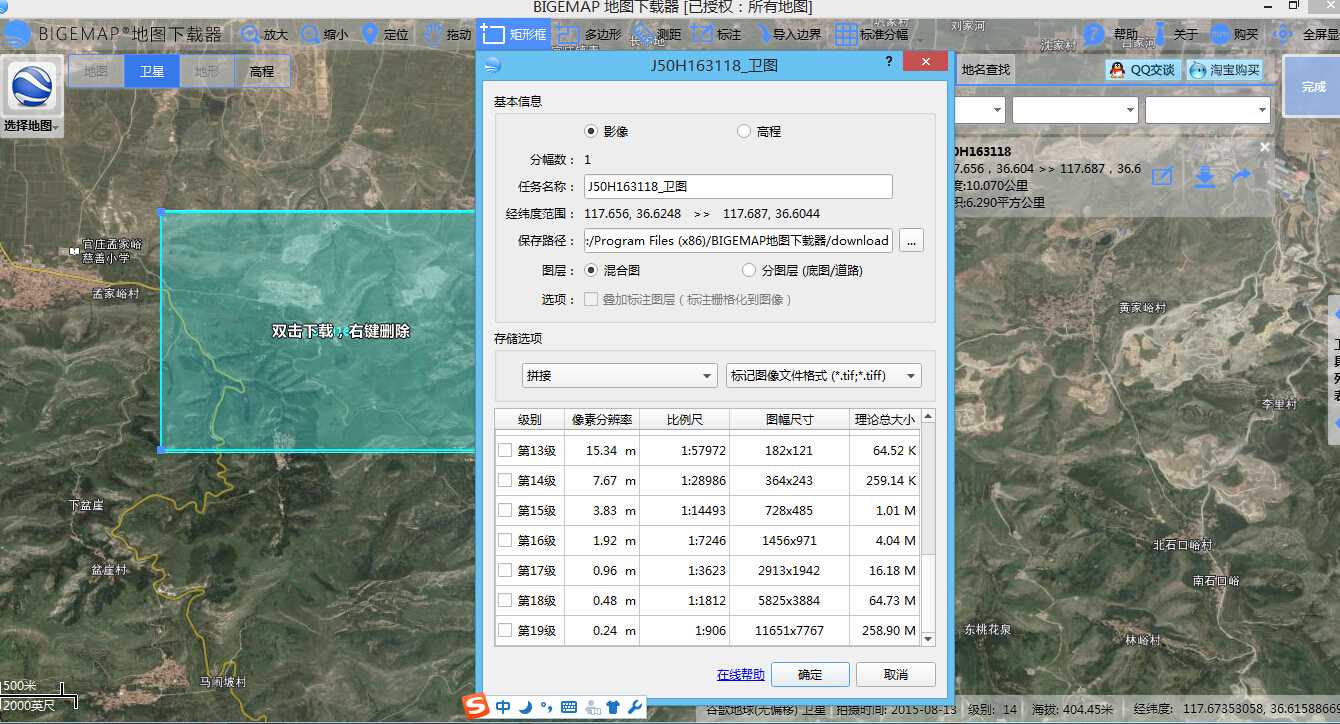
Task: Click the 淘宝购买 Taobao purchase button
Action: point(1225,70)
